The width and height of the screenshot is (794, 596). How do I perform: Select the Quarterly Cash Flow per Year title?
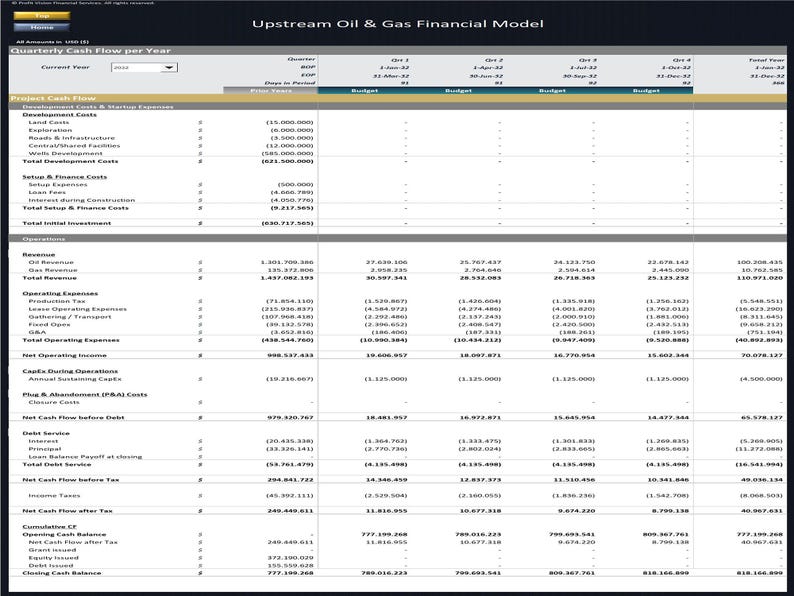[91, 51]
